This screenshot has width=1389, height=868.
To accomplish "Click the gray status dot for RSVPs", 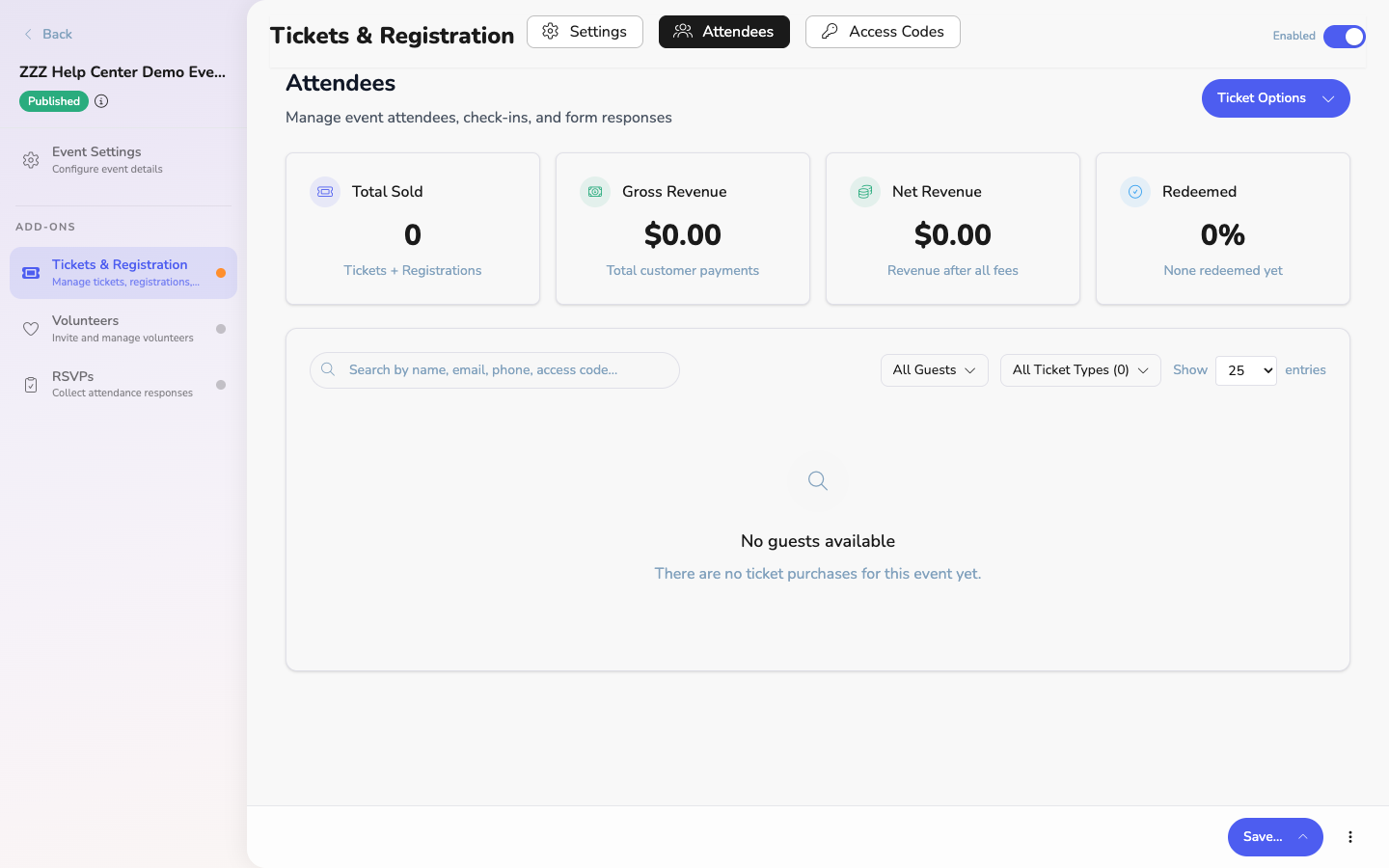I will pyautogui.click(x=221, y=385).
